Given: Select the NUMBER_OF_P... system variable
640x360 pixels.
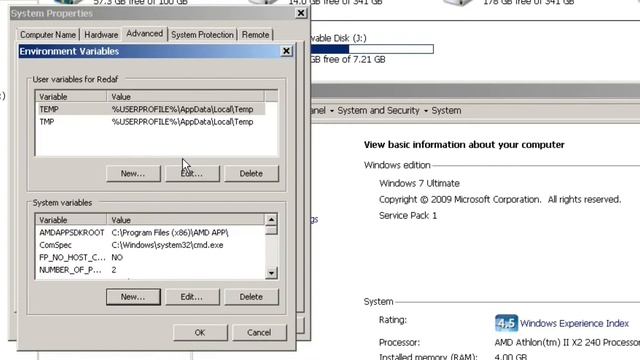Looking at the screenshot, I should pos(151,270).
